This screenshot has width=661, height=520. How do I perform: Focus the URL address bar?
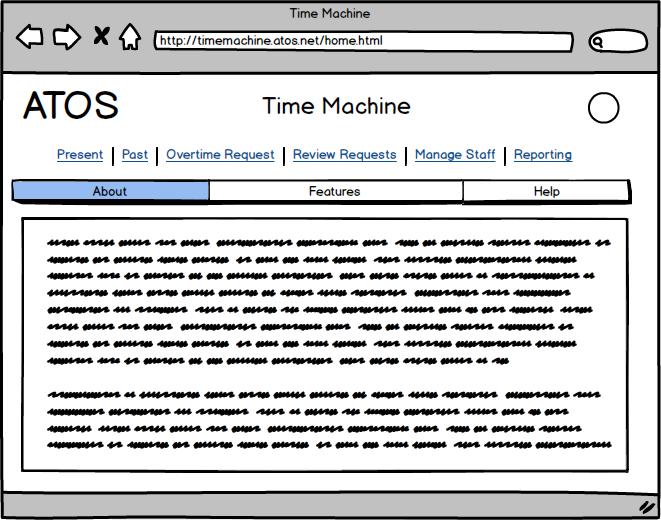362,42
